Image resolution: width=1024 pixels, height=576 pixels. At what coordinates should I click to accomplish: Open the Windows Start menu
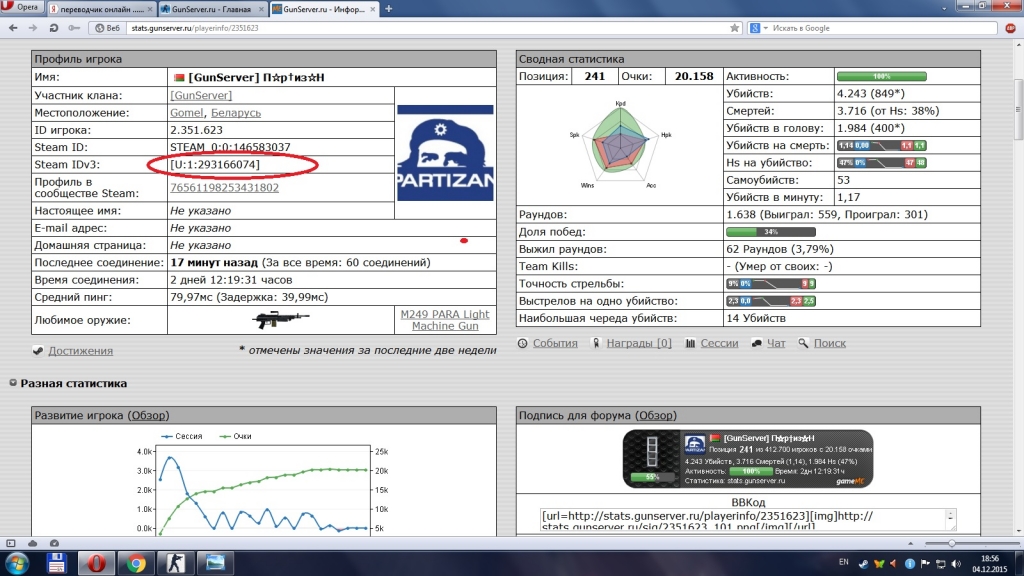click(x=17, y=562)
